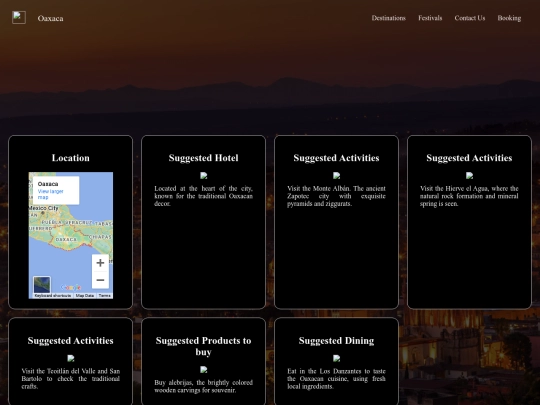Image resolution: width=540 pixels, height=405 pixels.
Task: Click the site logo image beside Oaxaca
Action: (19, 18)
